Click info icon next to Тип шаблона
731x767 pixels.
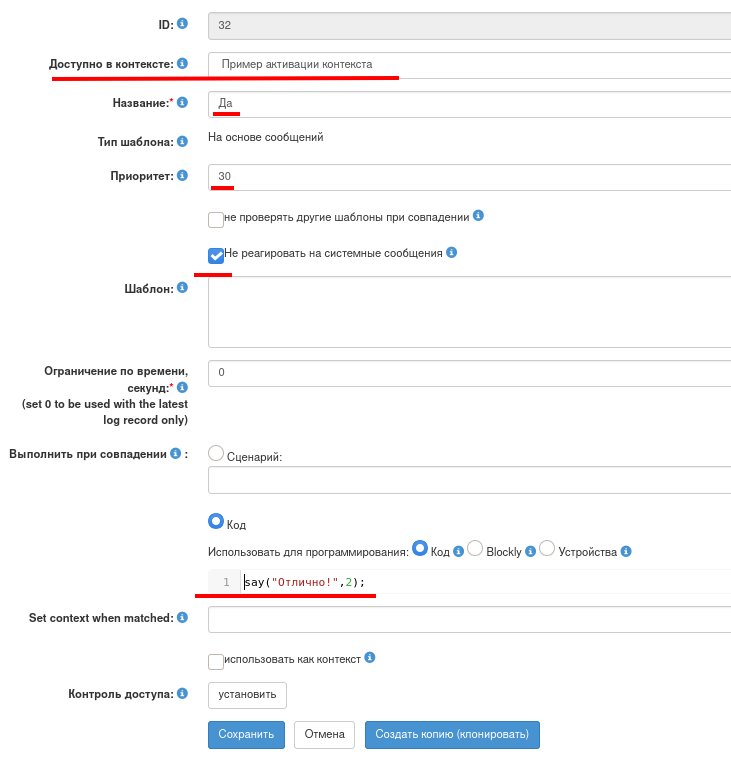pos(182,142)
